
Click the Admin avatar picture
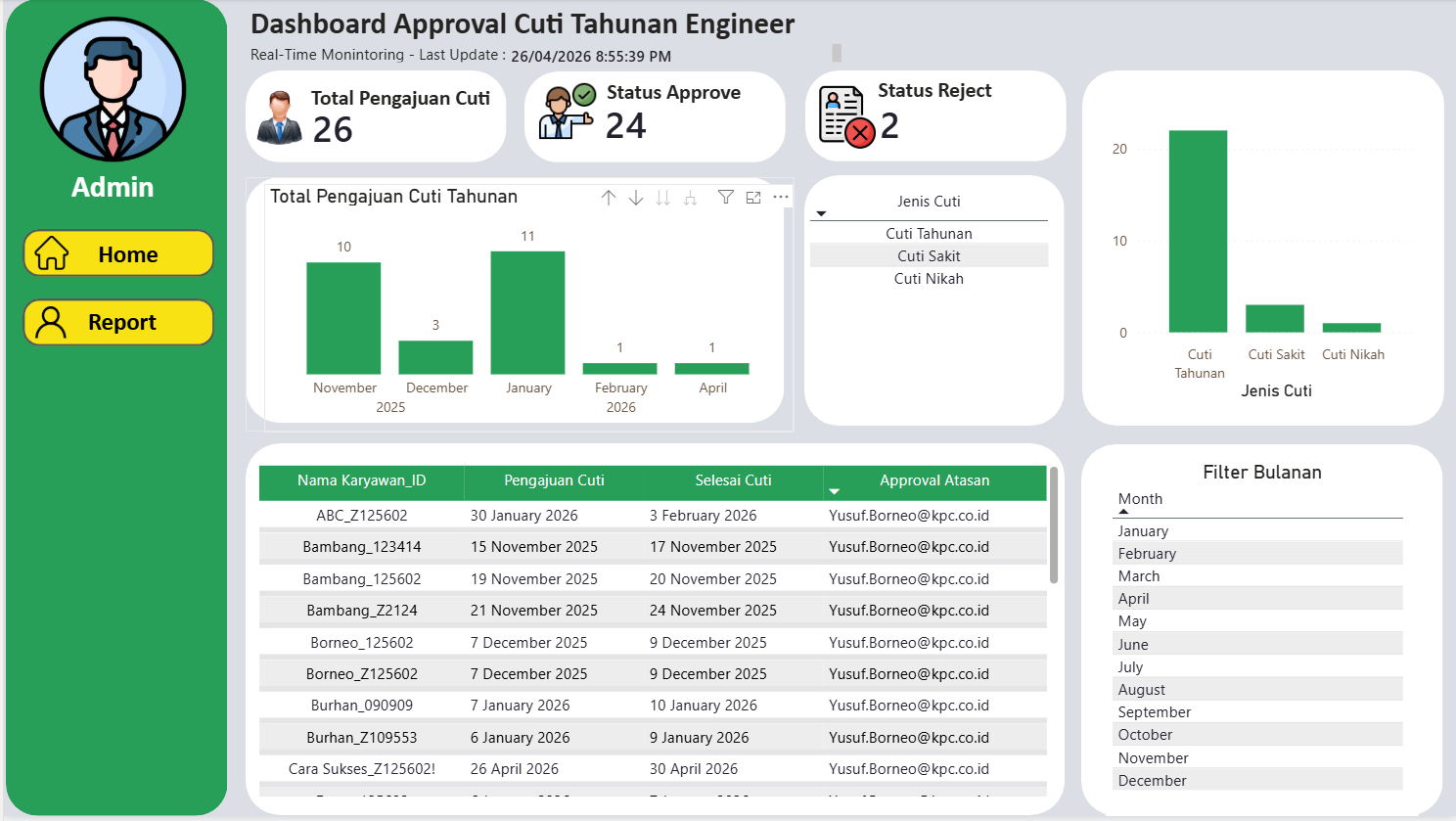coord(114,90)
